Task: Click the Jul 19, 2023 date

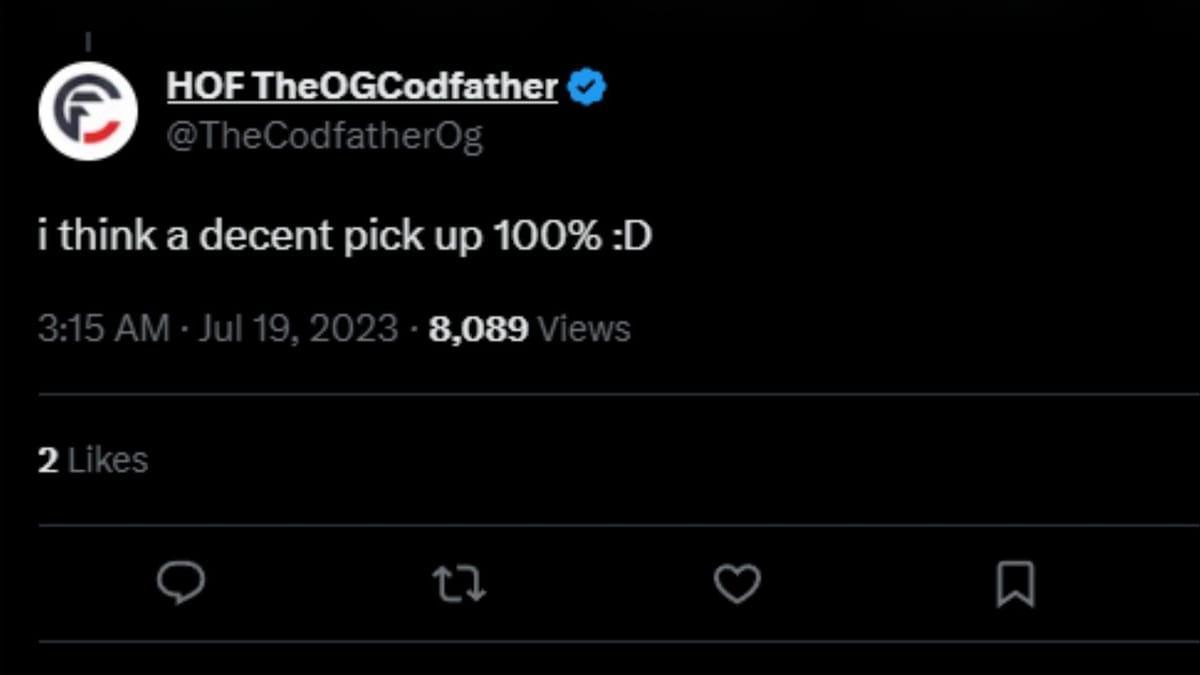Action: (298, 329)
